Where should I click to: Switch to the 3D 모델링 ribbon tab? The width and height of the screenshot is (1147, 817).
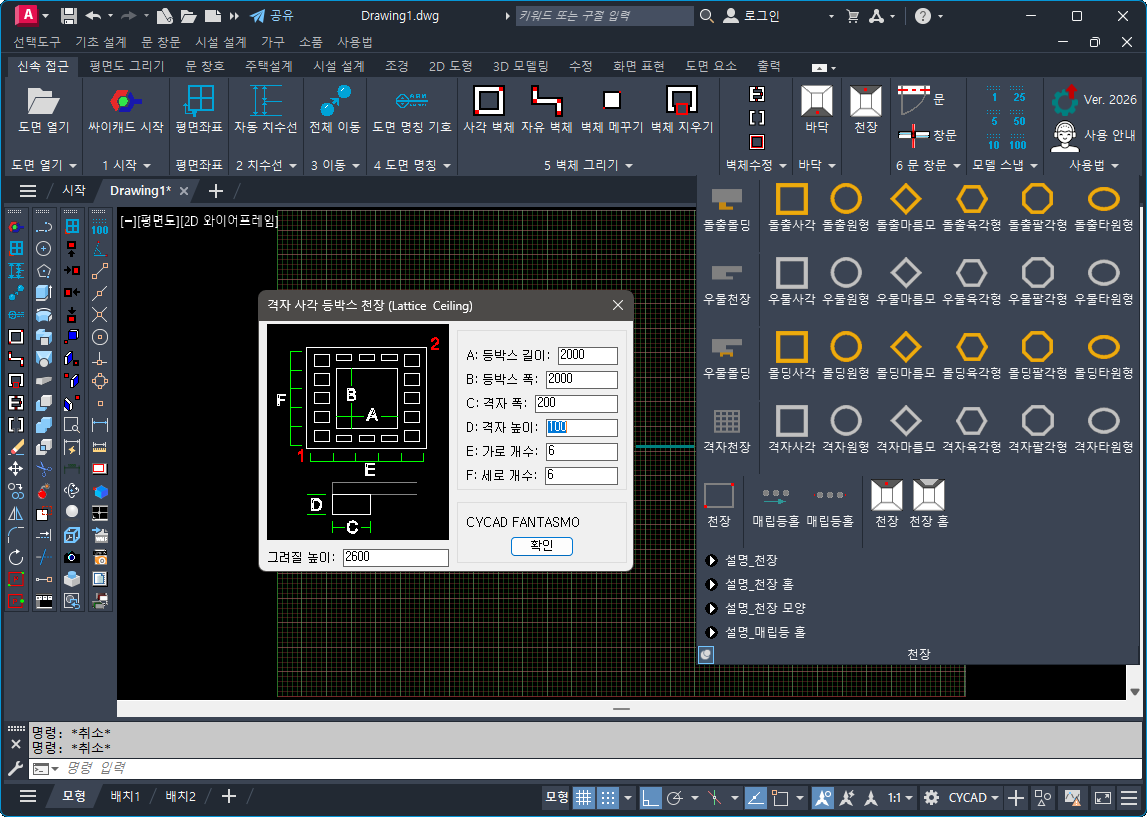pos(520,66)
